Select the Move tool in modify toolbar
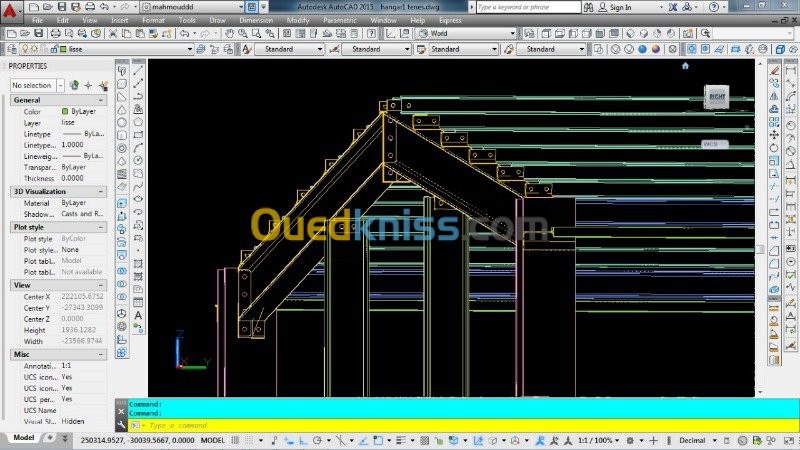The image size is (800, 450). coord(774,135)
